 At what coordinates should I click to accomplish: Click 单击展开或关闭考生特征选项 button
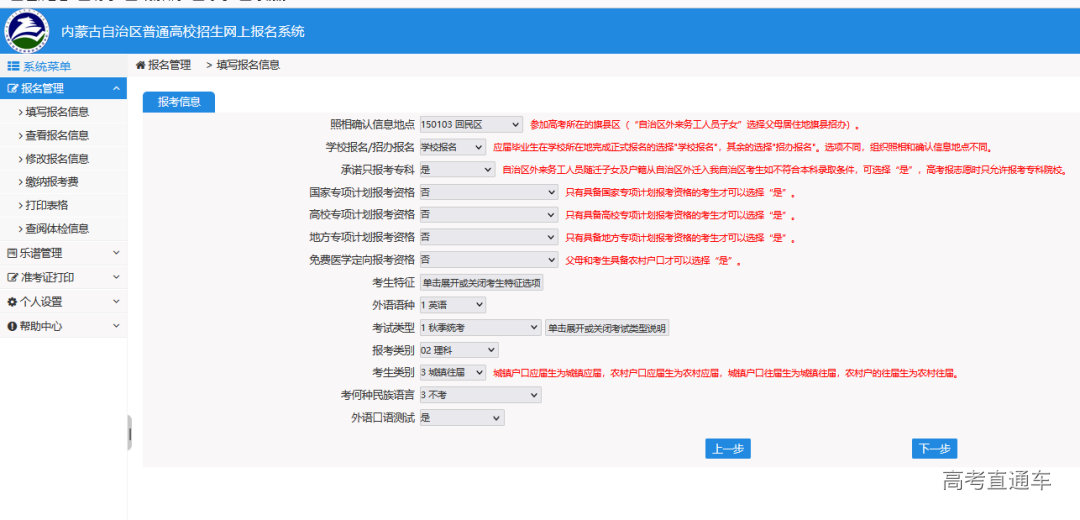(481, 282)
